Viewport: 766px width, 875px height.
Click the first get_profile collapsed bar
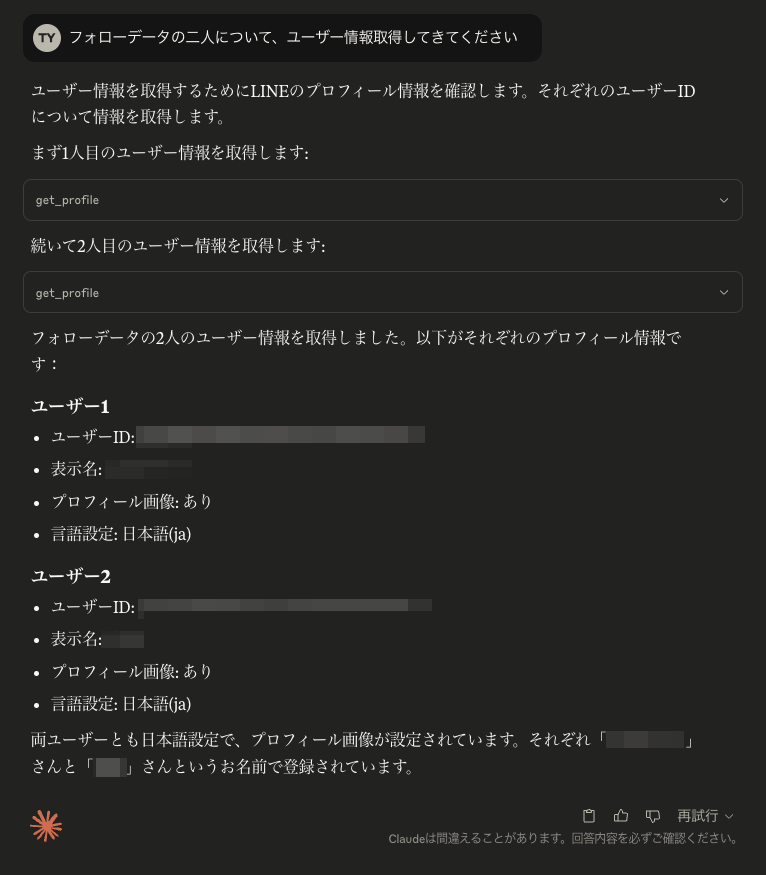tap(383, 200)
